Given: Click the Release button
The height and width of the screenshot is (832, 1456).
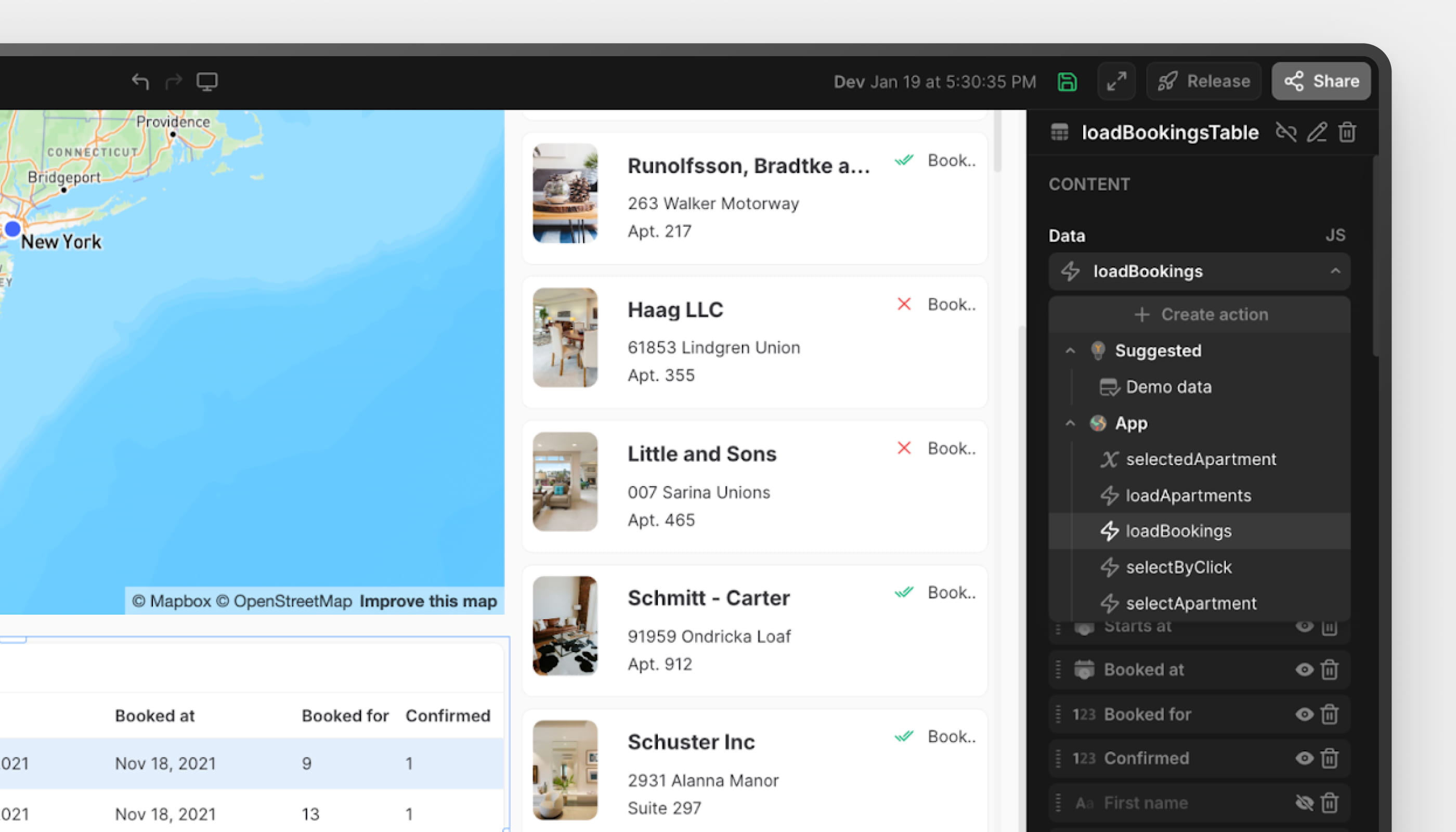Looking at the screenshot, I should coord(1204,81).
